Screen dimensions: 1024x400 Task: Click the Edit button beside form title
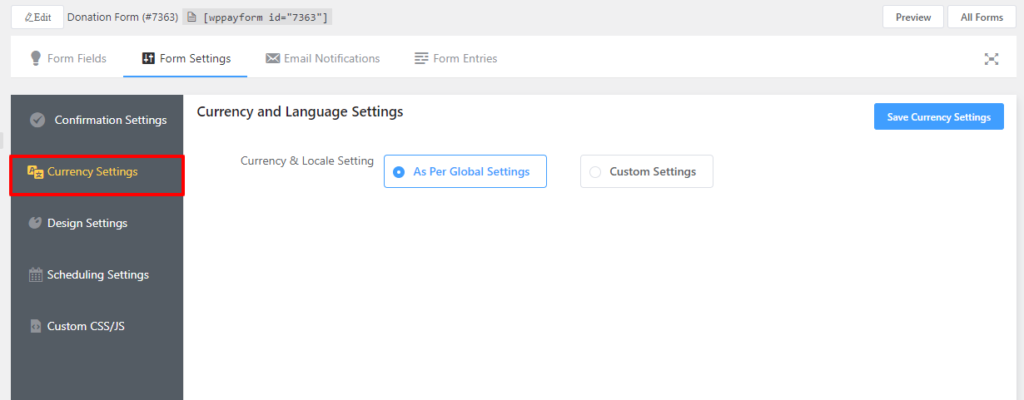coord(37,17)
